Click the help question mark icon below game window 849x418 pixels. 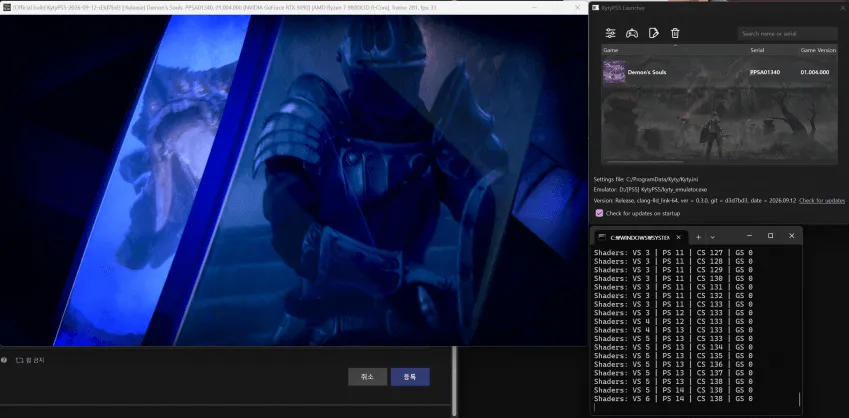(x=4, y=360)
